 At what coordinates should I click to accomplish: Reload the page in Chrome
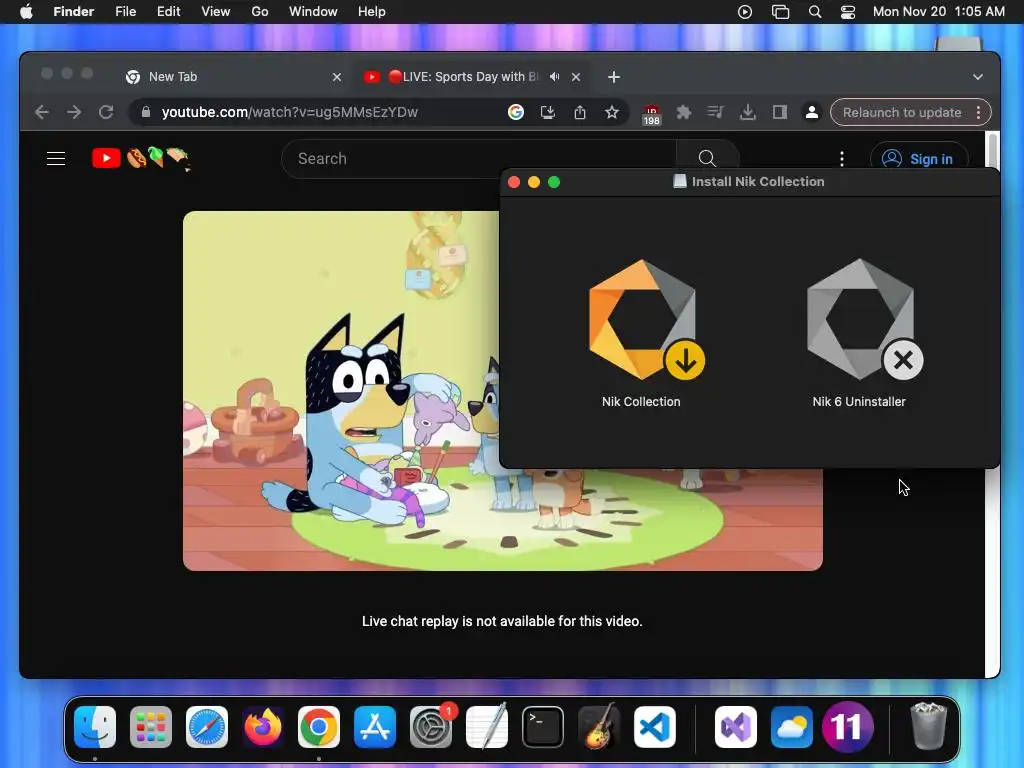[x=106, y=112]
